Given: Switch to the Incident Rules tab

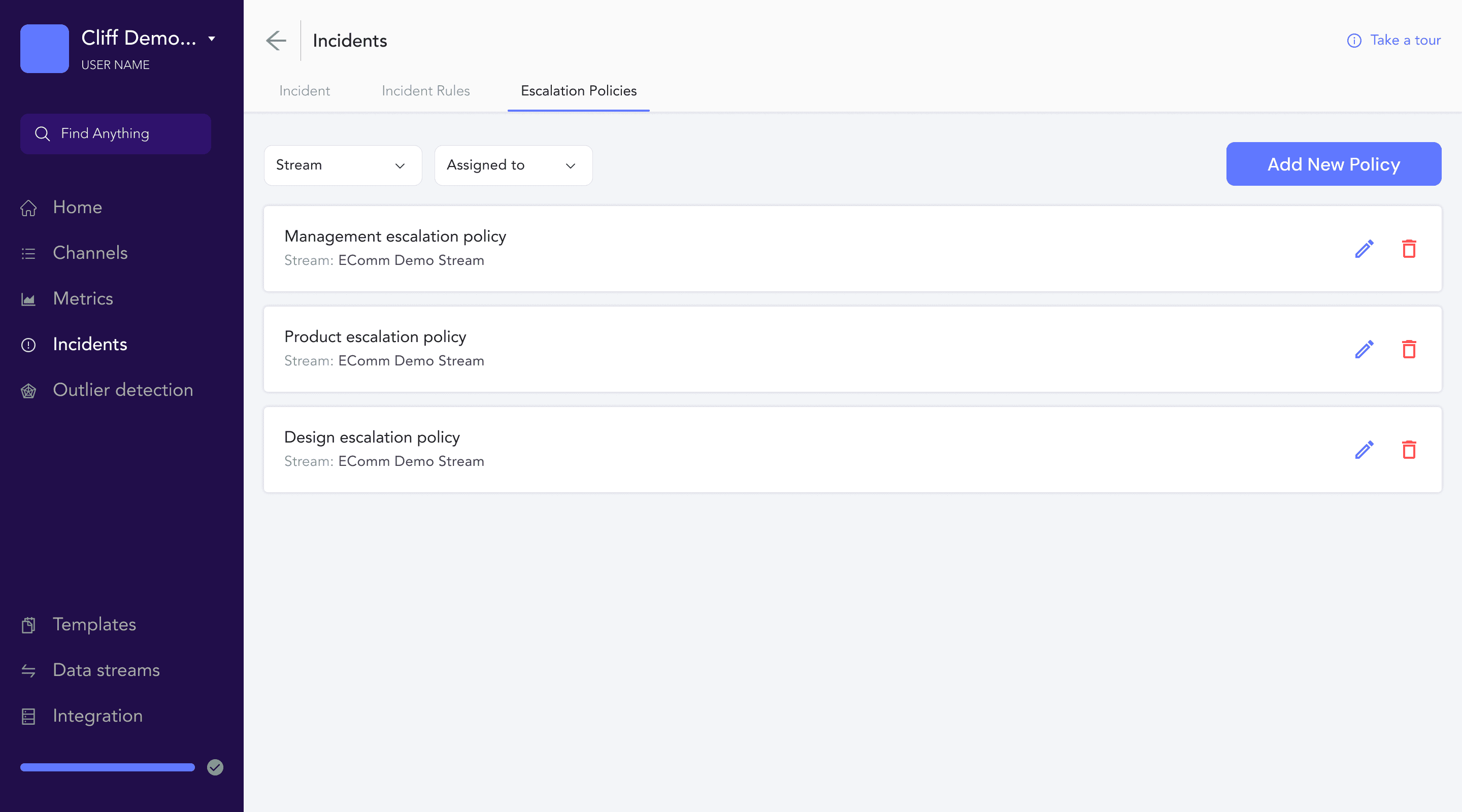Looking at the screenshot, I should tap(426, 91).
